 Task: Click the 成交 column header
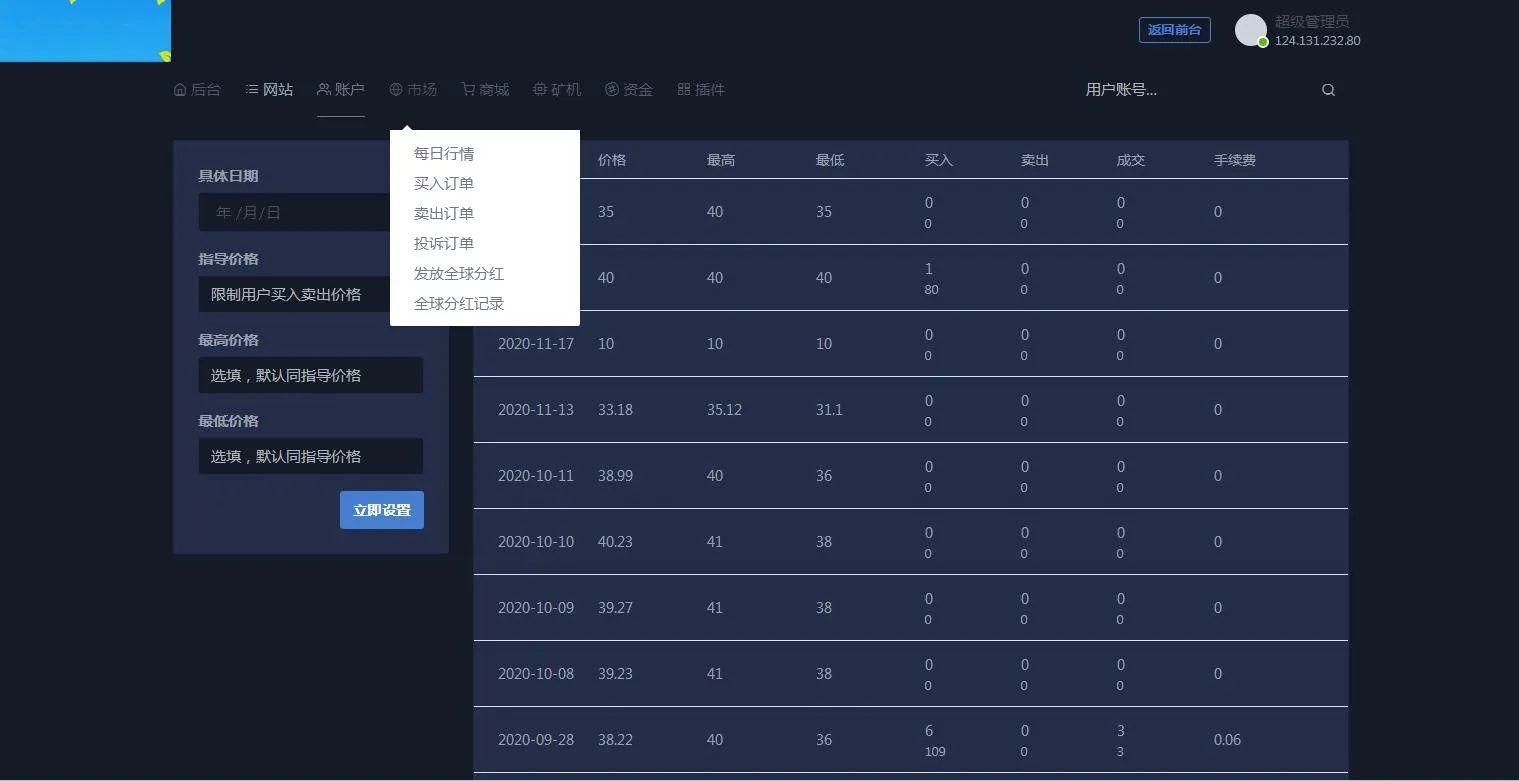1131,160
